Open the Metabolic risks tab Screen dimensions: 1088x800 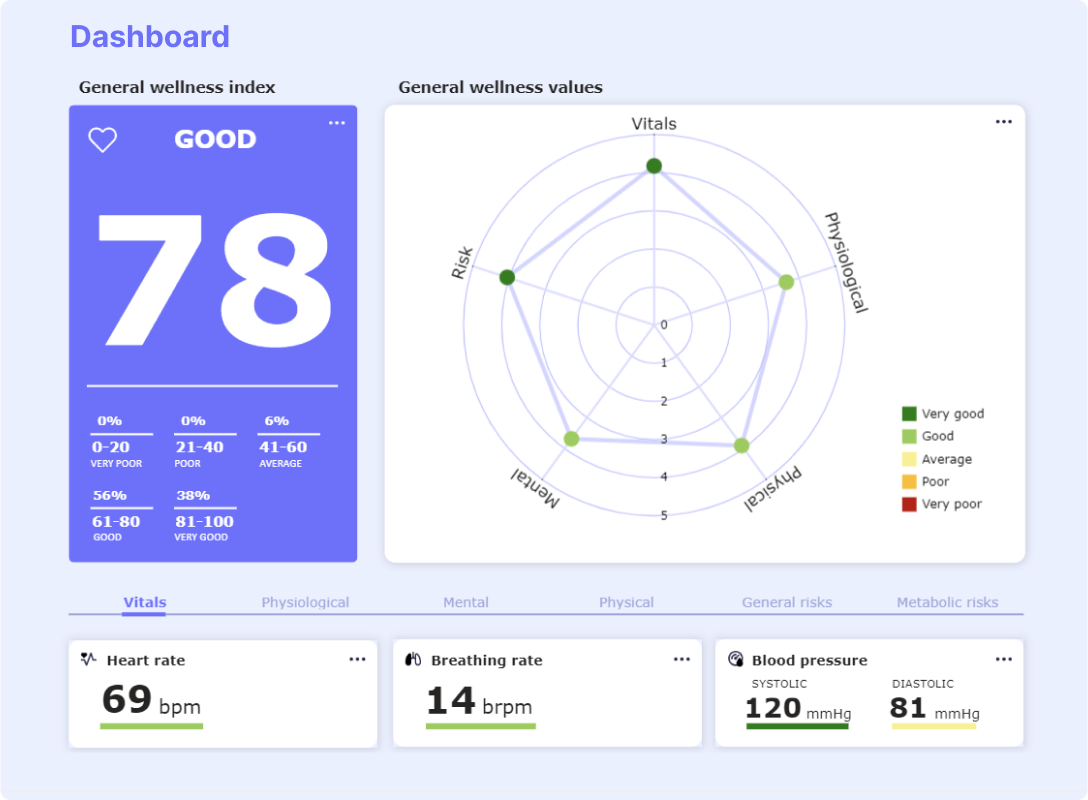(x=947, y=602)
